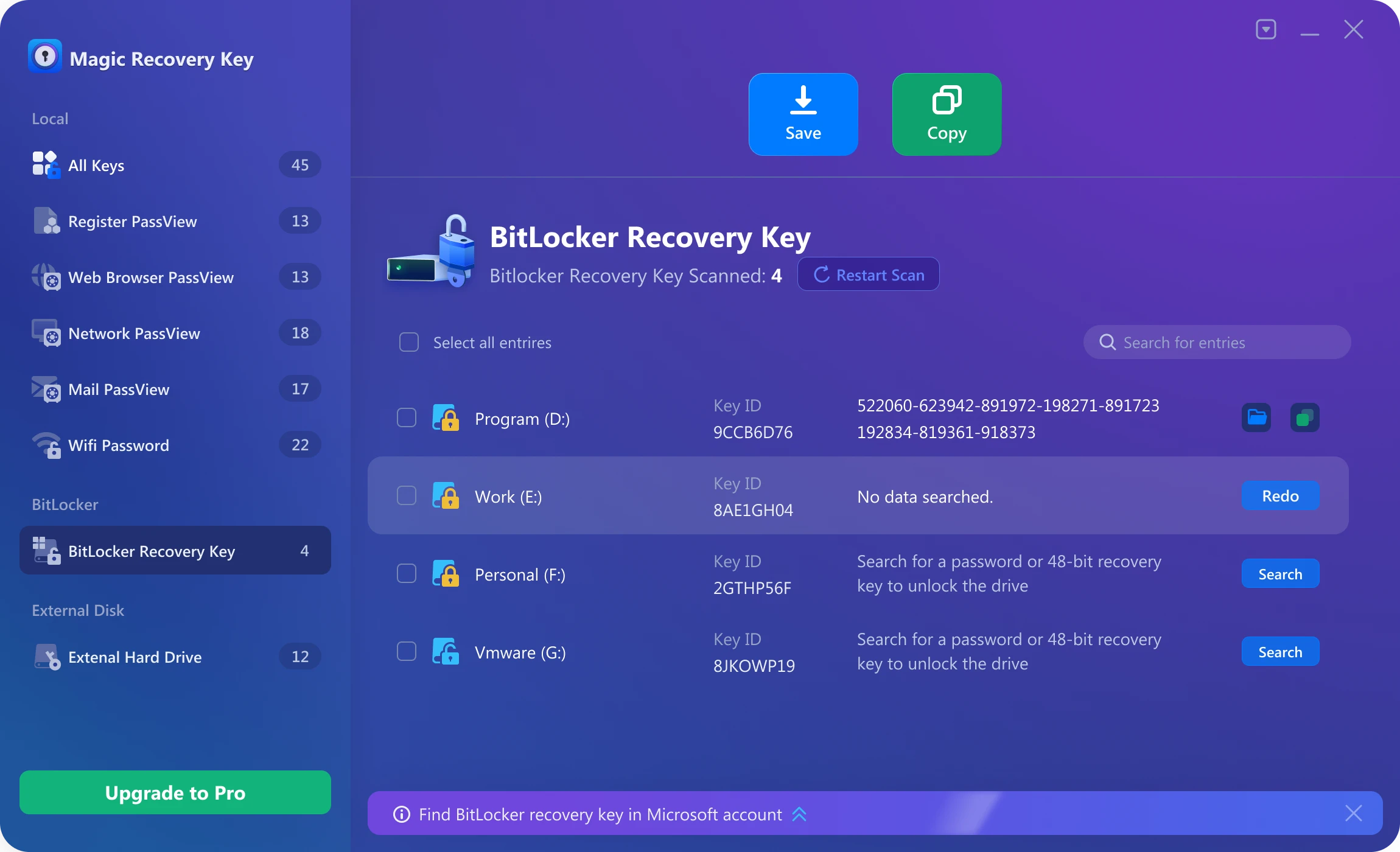Screen dimensions: 1400x852
Task: Check the Program (D:) entry checkbox
Action: [x=405, y=417]
